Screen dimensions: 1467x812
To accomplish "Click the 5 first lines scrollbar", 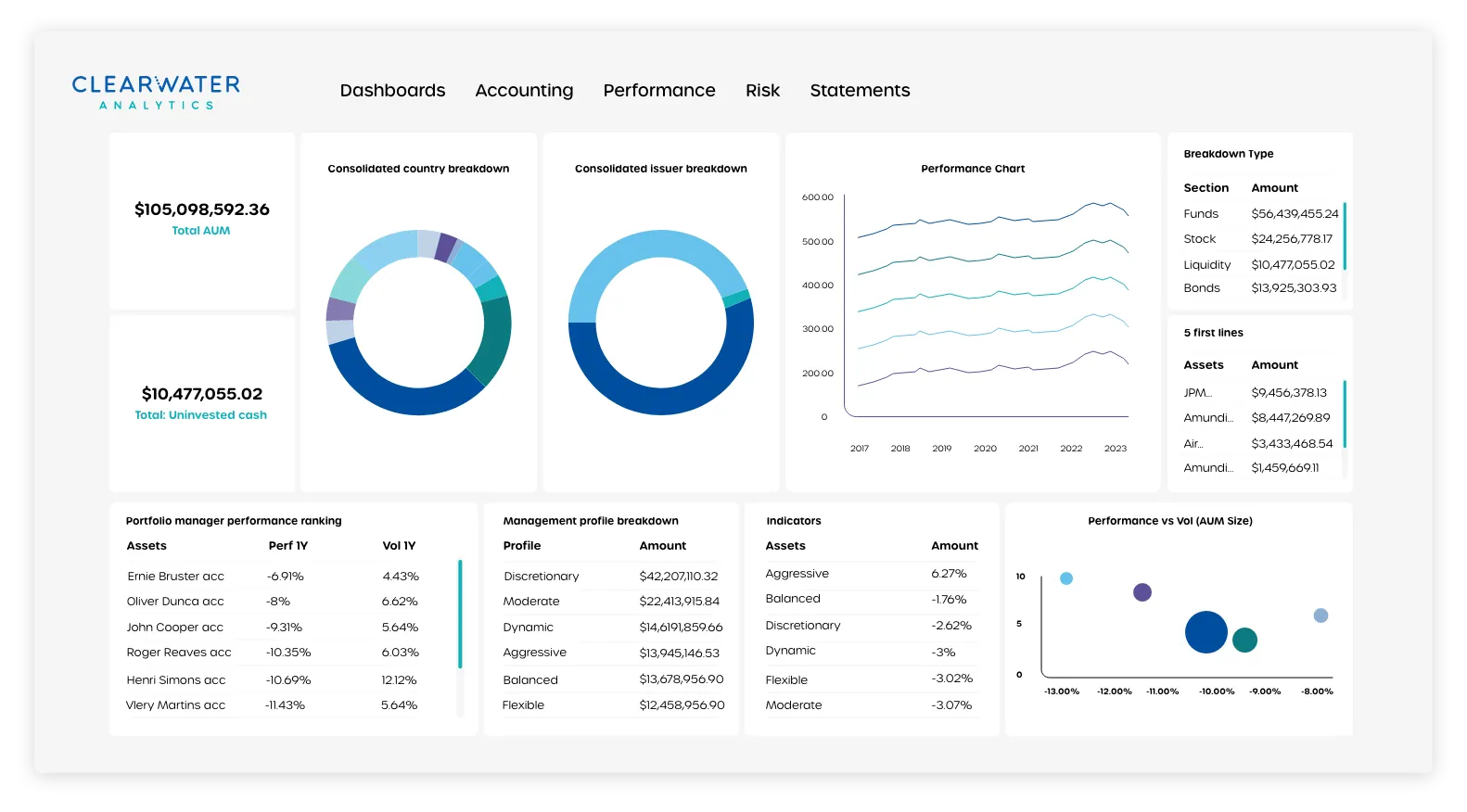I will (x=1344, y=414).
